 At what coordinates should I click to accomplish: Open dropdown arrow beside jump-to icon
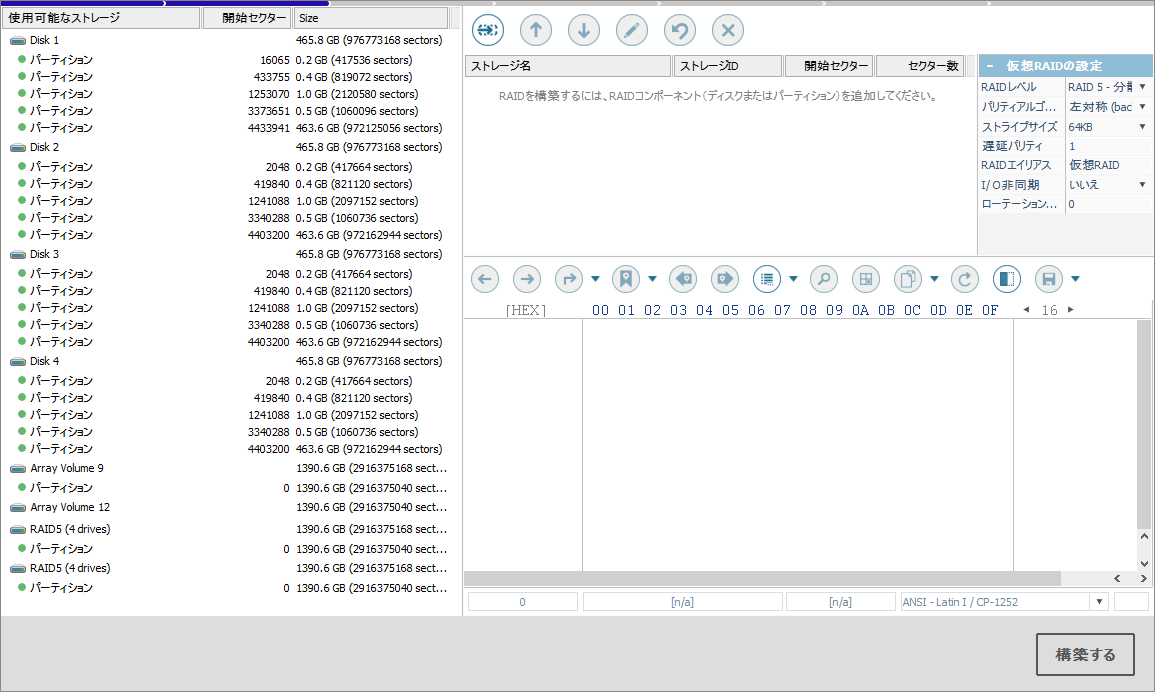pyautogui.click(x=595, y=279)
